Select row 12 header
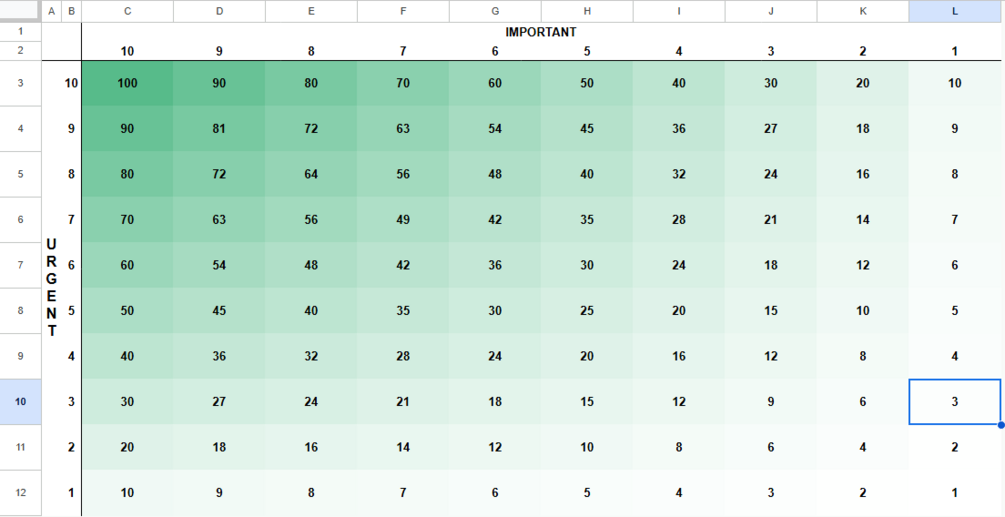Screen dimensions: 1005x517 [21, 493]
